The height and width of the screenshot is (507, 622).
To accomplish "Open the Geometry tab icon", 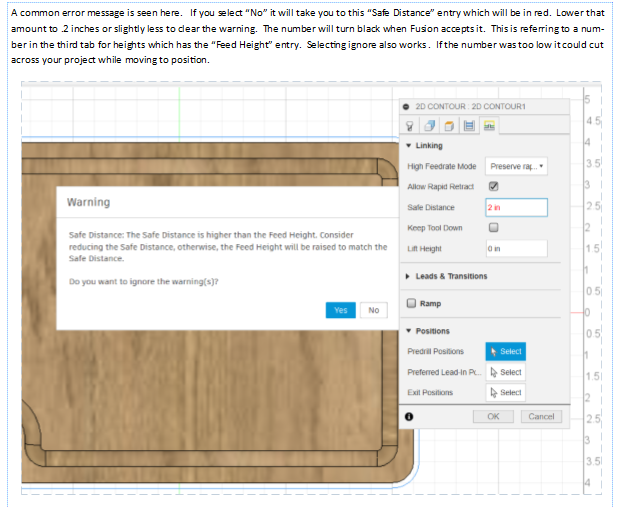I will coord(430,126).
